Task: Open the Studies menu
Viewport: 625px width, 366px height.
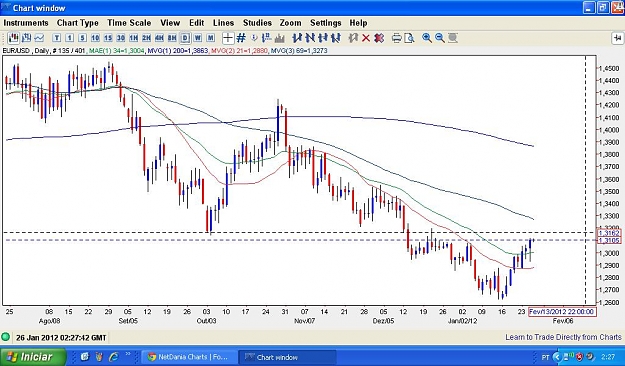Action: [257, 23]
